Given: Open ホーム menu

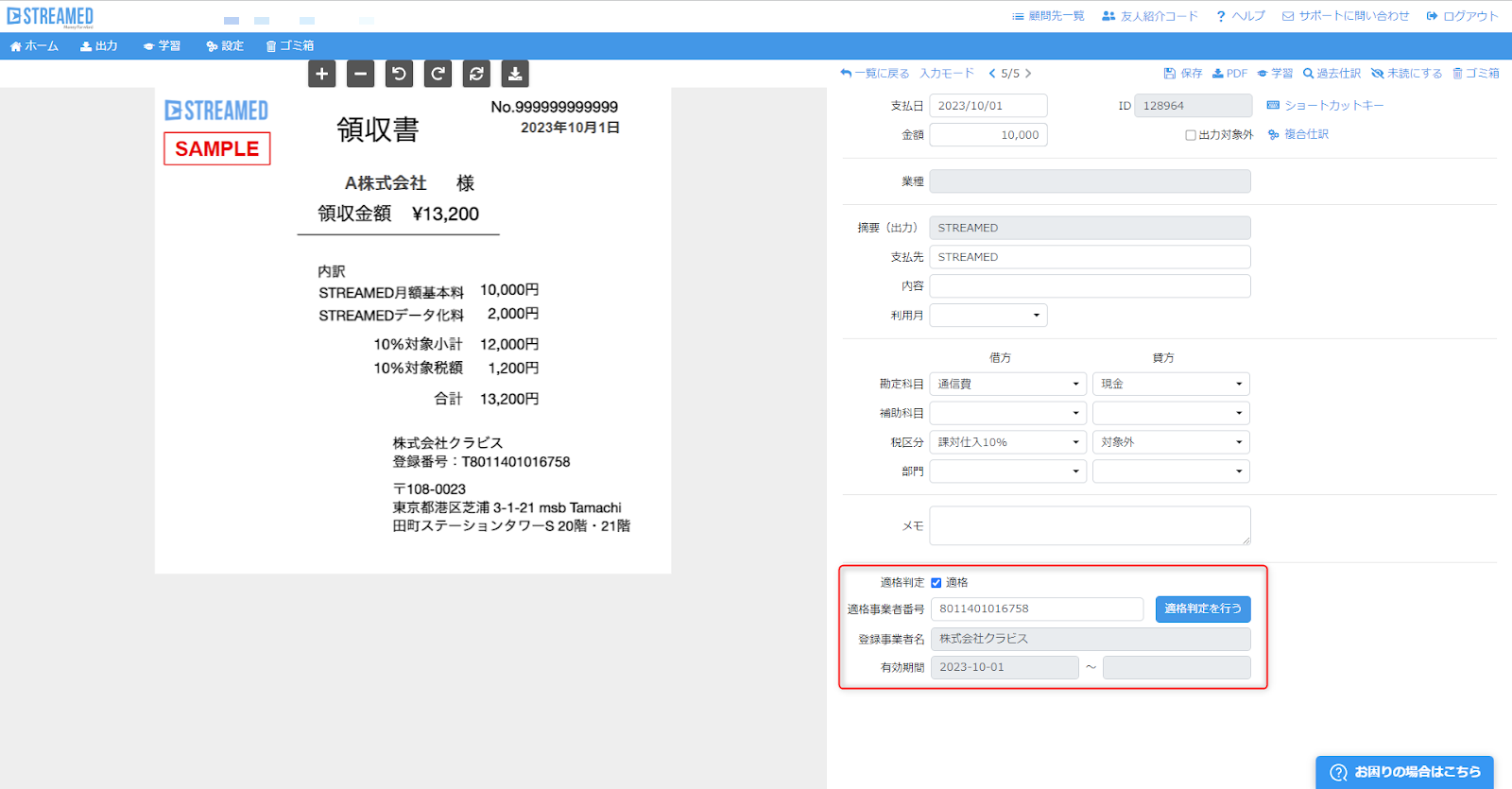Looking at the screenshot, I should click(34, 46).
